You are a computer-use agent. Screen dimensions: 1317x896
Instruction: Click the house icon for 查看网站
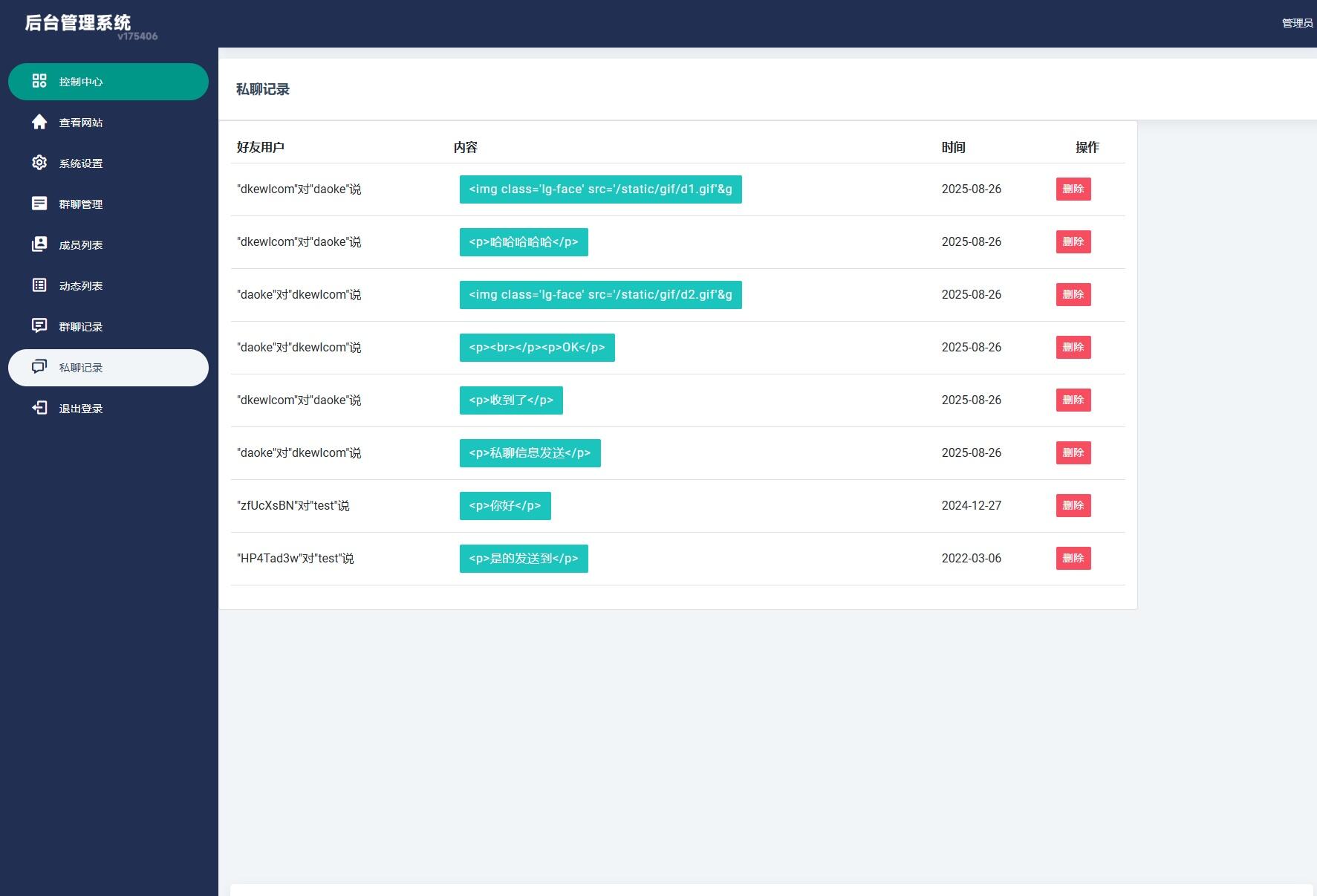point(39,122)
